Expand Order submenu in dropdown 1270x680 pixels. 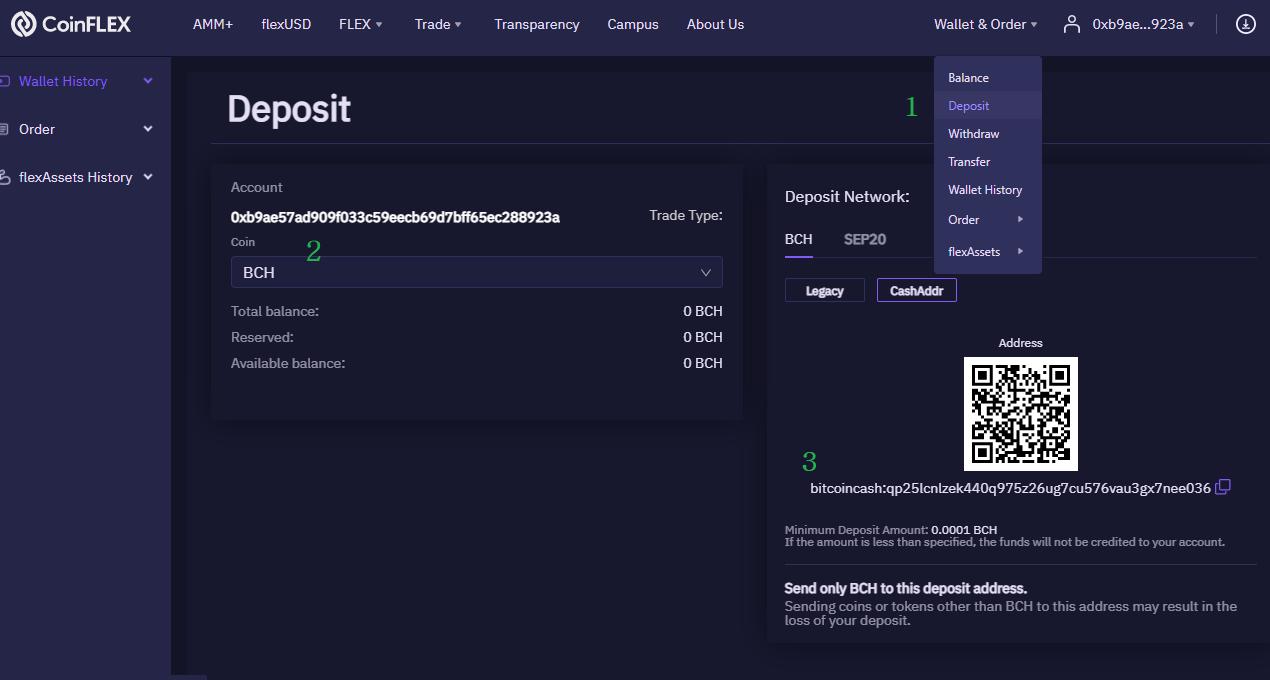pyautogui.click(x=988, y=220)
